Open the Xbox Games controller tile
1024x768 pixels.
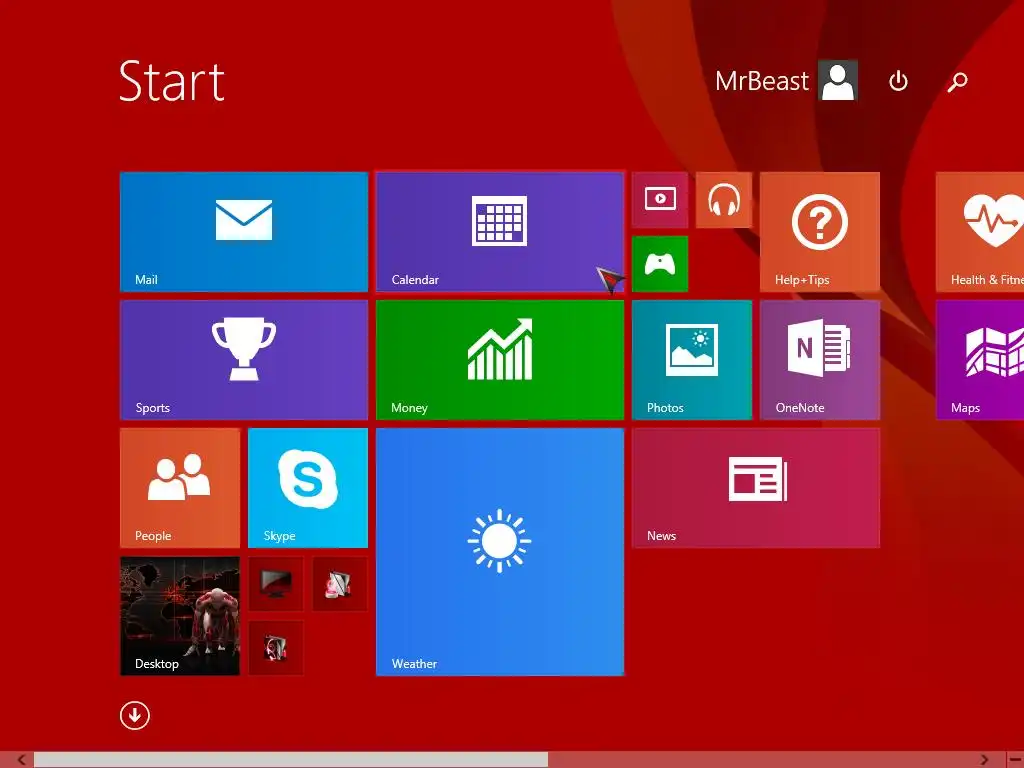pyautogui.click(x=660, y=264)
